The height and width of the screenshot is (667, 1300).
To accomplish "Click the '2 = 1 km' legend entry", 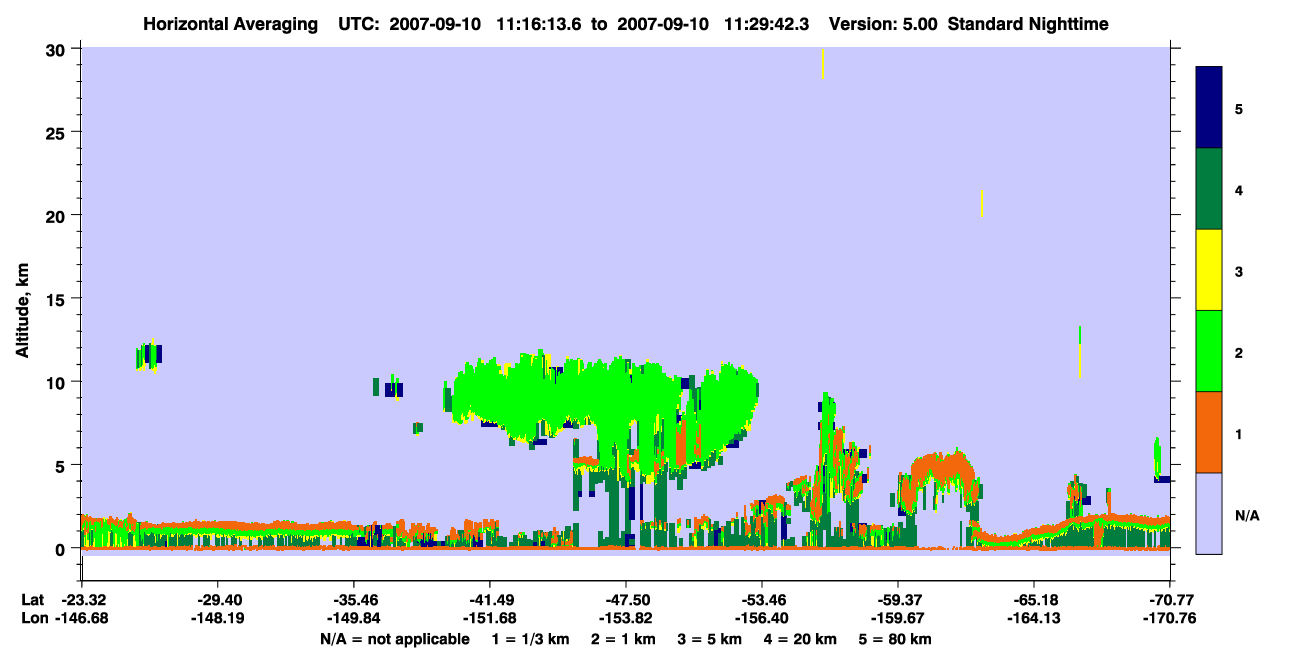I will [x=623, y=639].
